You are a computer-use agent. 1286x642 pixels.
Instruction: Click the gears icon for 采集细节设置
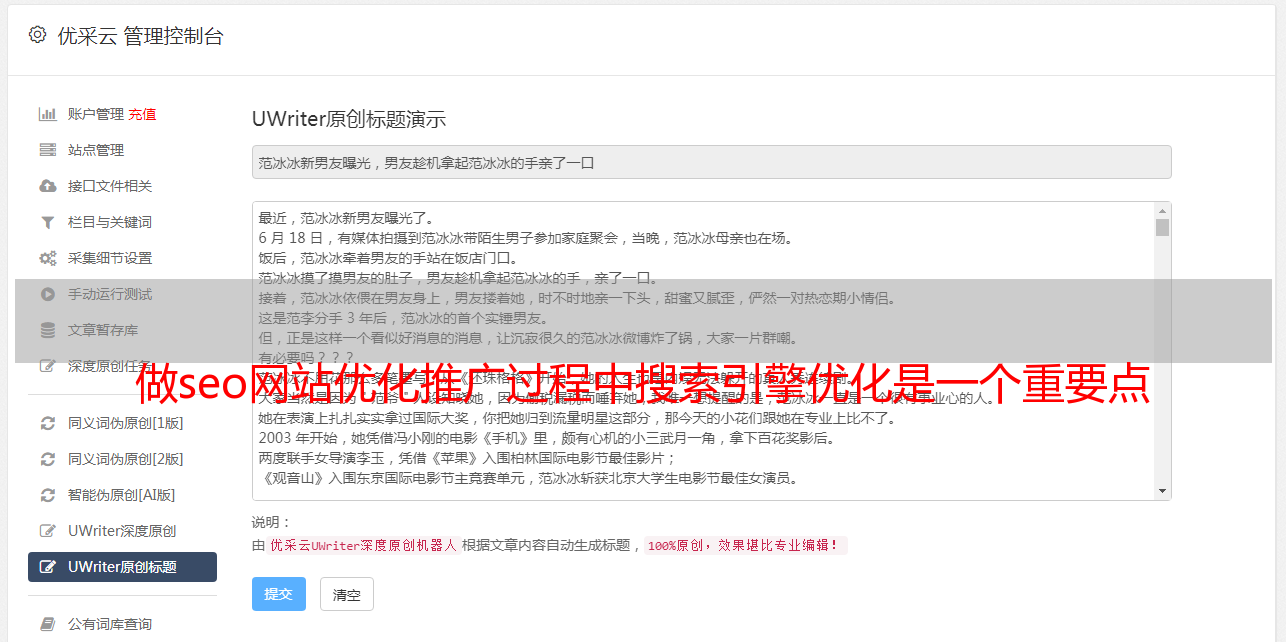pos(47,258)
